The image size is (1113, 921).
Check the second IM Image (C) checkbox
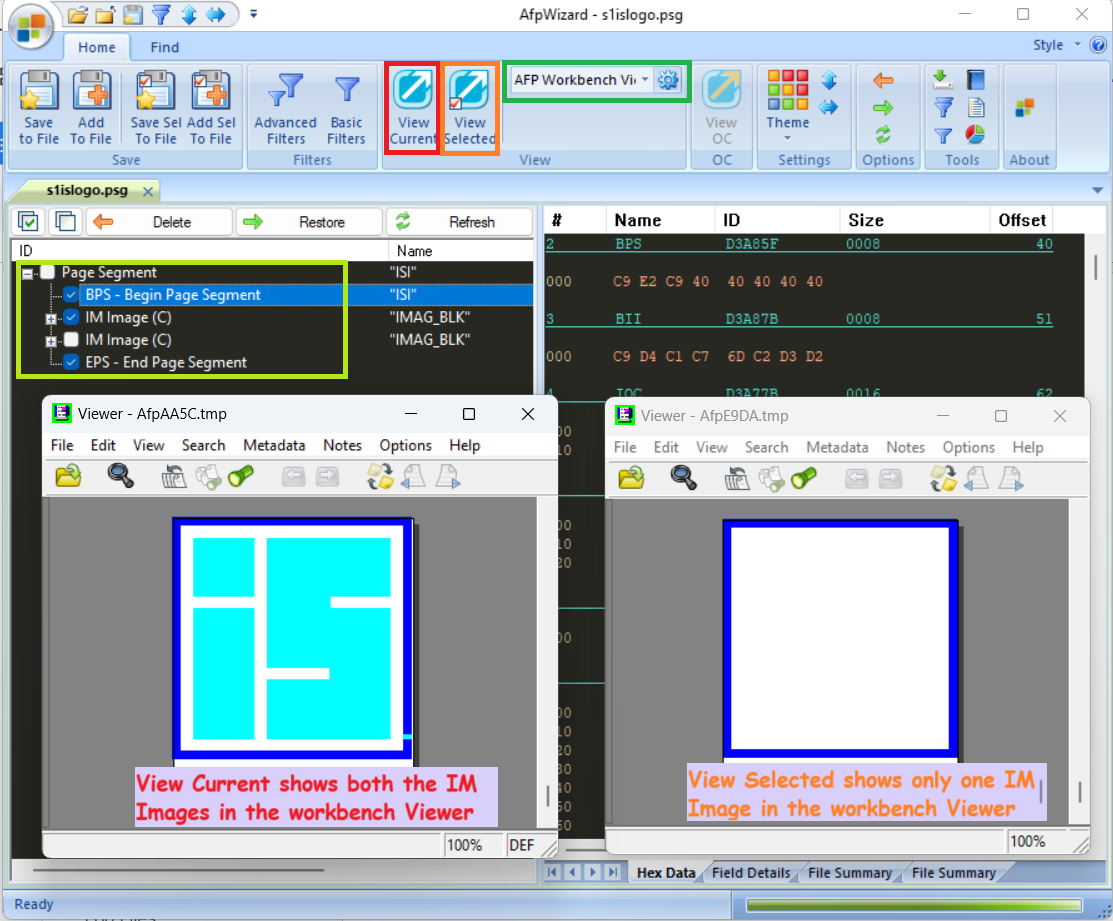[71, 340]
